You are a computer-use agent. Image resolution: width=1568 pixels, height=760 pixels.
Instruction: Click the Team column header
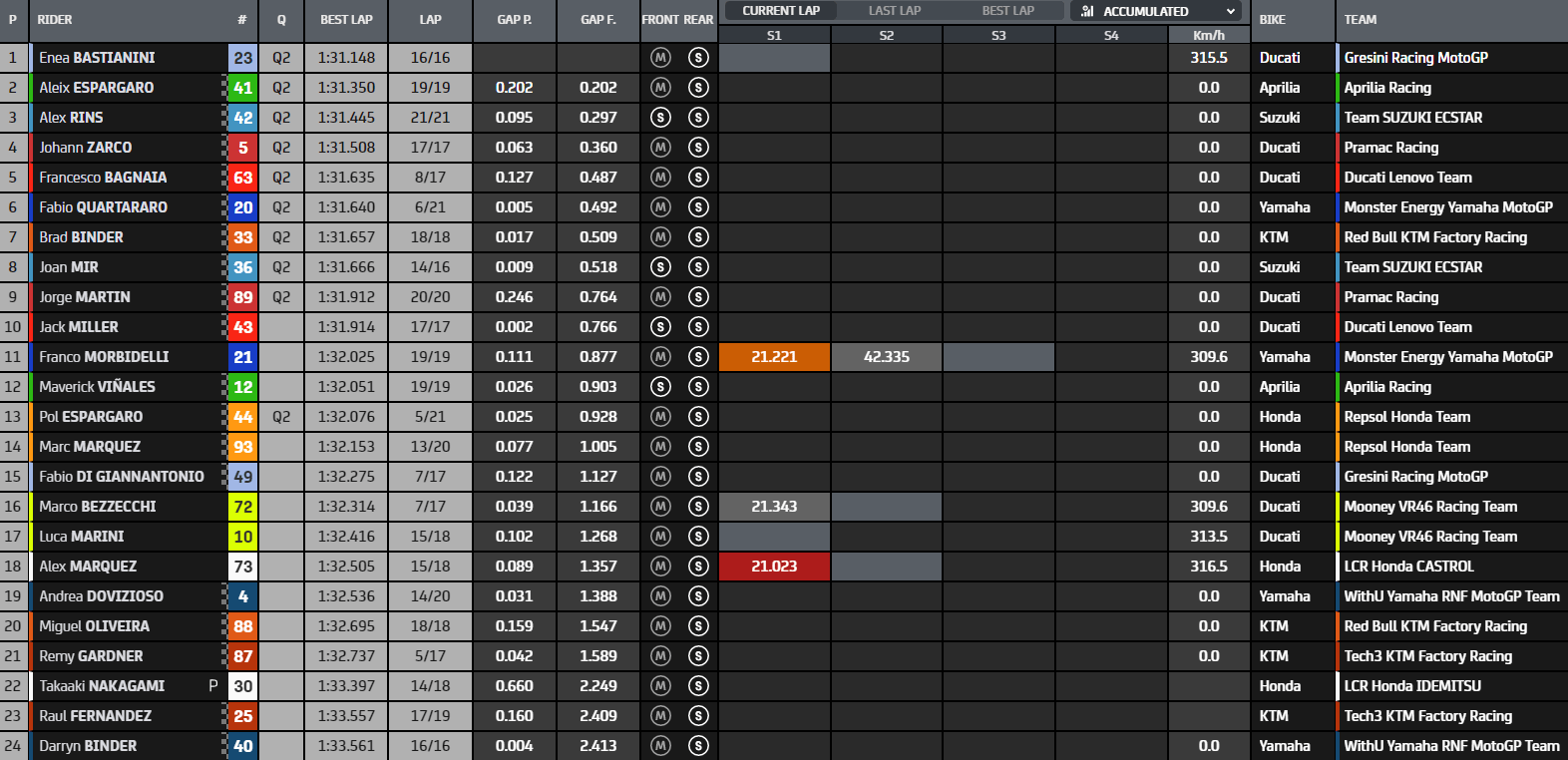coord(1360,20)
